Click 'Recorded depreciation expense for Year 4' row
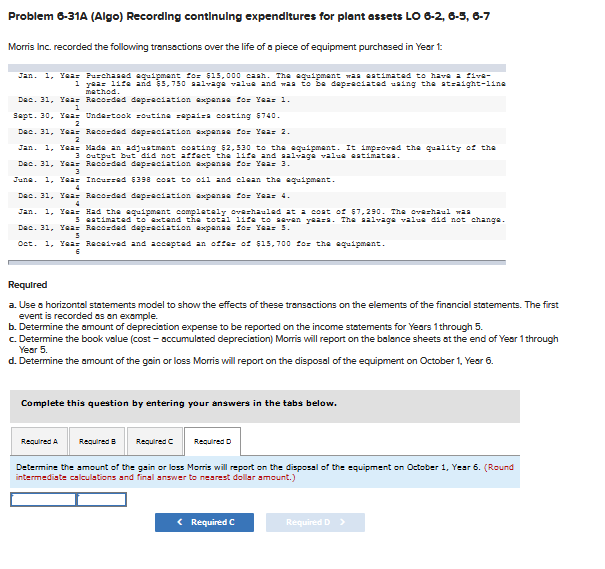The width and height of the screenshot is (605, 569). pos(257,200)
